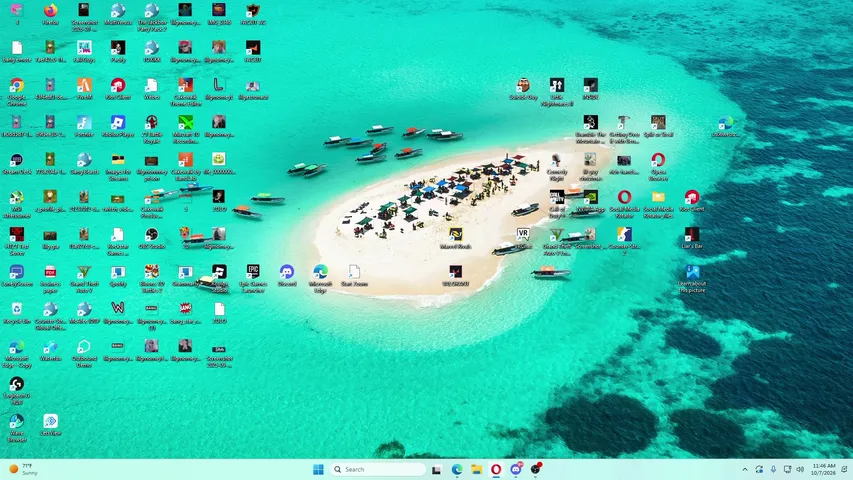Select the Fall Guys desktop shortcut

click(x=84, y=51)
